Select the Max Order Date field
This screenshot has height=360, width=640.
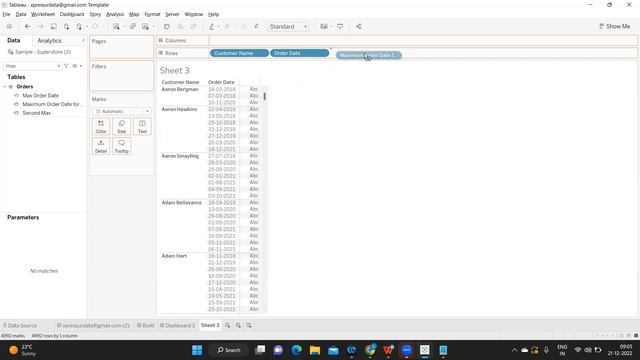(x=40, y=96)
